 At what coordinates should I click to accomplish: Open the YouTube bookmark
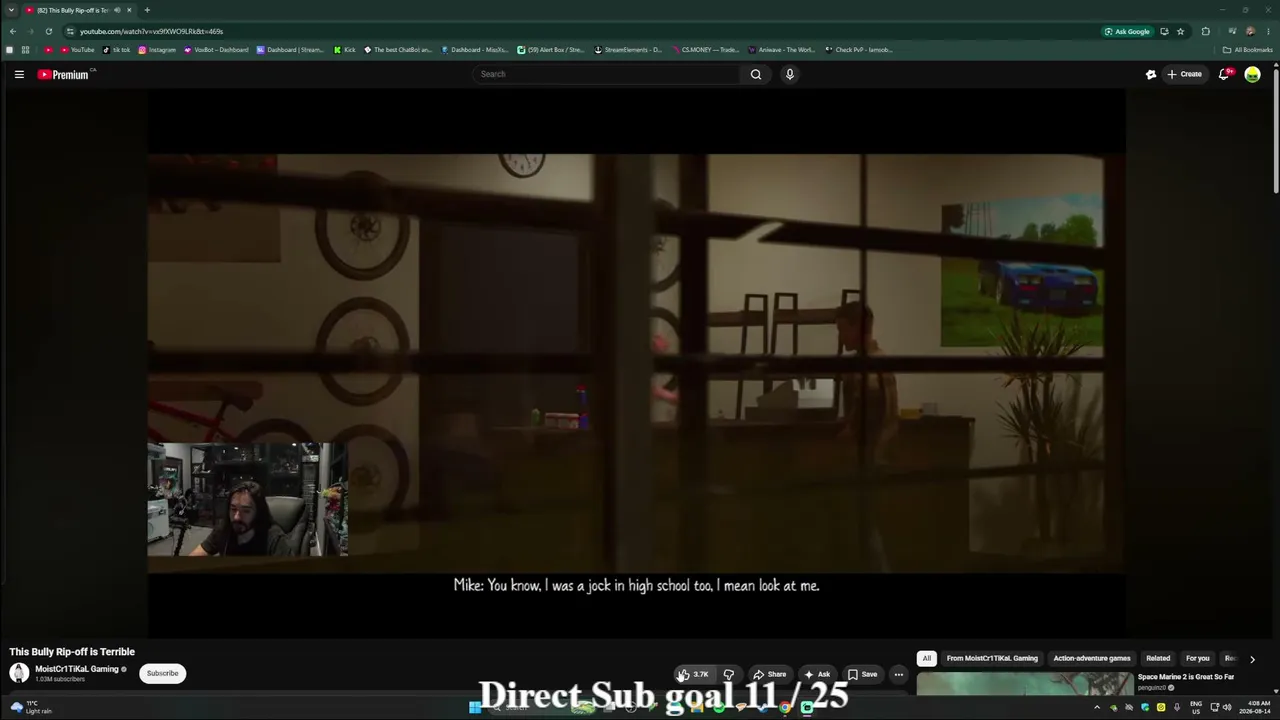[x=77, y=49]
